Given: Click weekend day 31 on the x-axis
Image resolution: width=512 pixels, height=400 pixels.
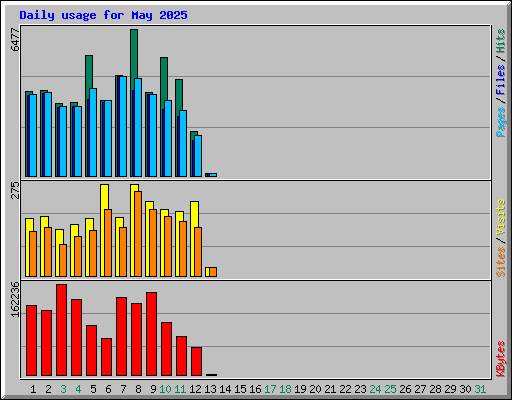Looking at the screenshot, I should [480, 389].
